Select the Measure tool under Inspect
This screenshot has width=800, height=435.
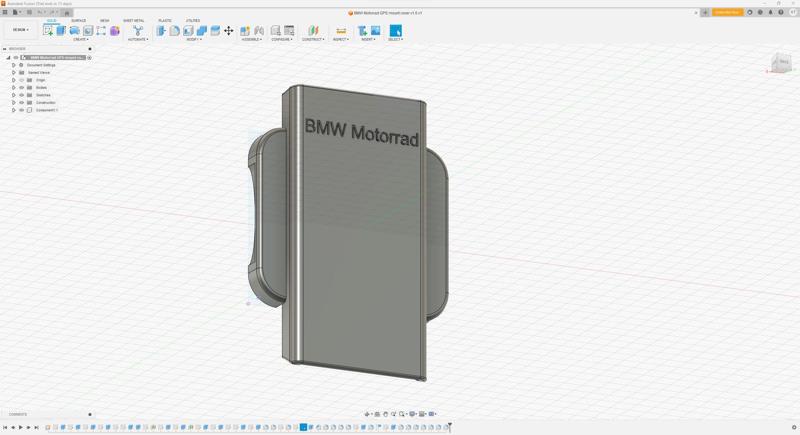(341, 31)
